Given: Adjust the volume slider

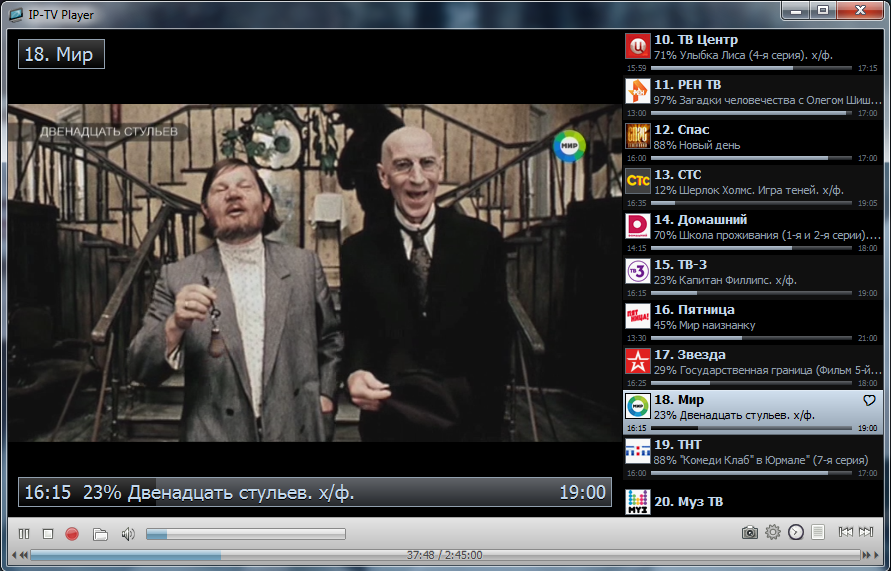Looking at the screenshot, I should pyautogui.click(x=245, y=534).
